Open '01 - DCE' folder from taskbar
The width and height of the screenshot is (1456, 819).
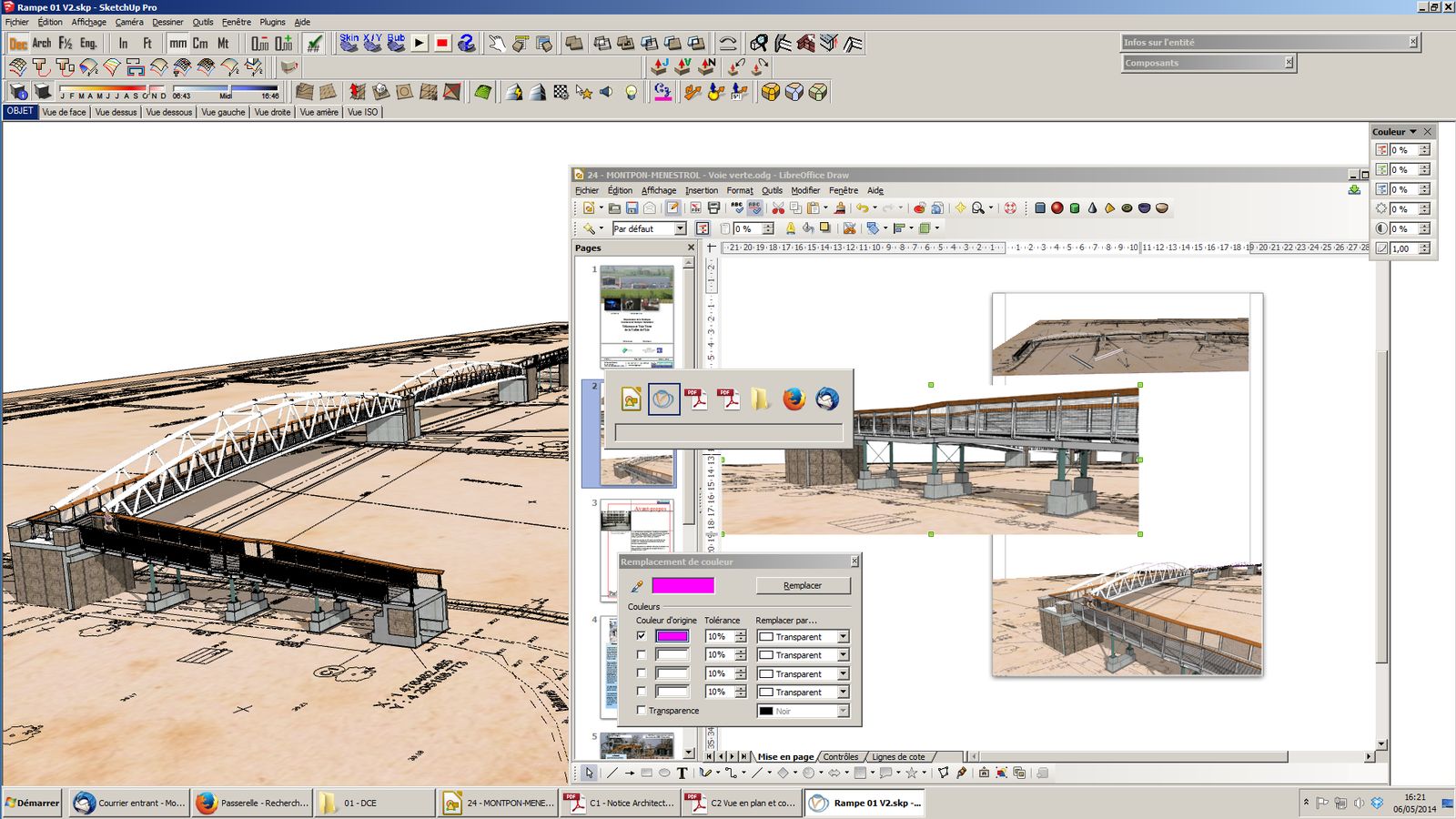(375, 803)
